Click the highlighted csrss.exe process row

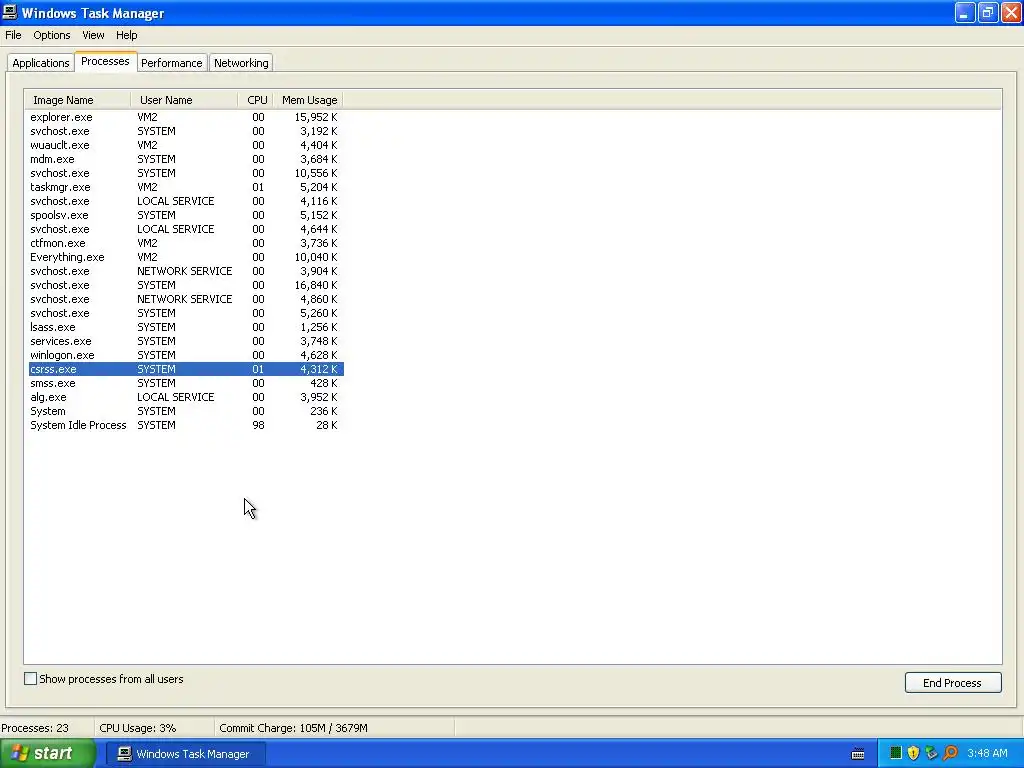(x=185, y=369)
